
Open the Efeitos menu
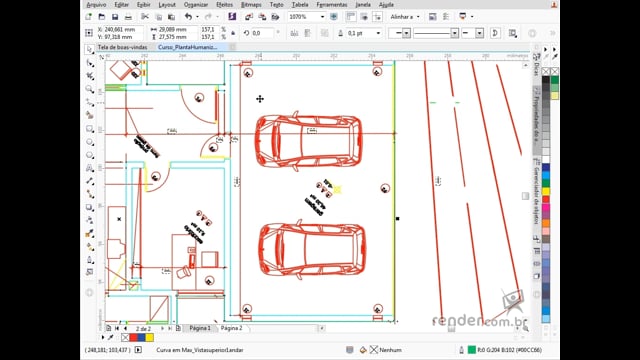(x=224, y=4)
